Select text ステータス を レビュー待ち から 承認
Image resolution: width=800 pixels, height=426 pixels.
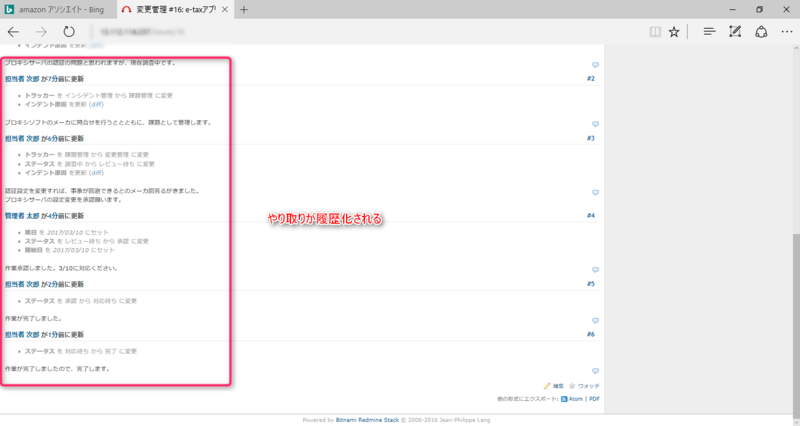point(77,241)
